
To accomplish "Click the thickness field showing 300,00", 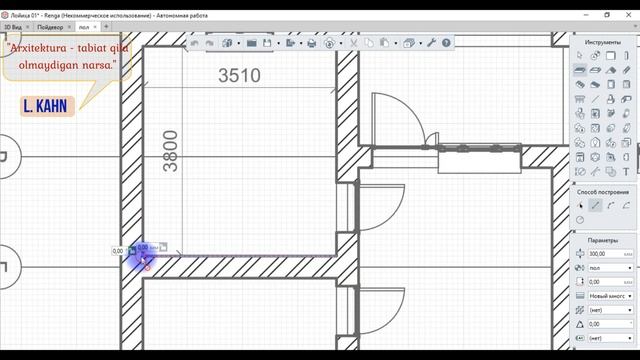I will pos(611,254).
